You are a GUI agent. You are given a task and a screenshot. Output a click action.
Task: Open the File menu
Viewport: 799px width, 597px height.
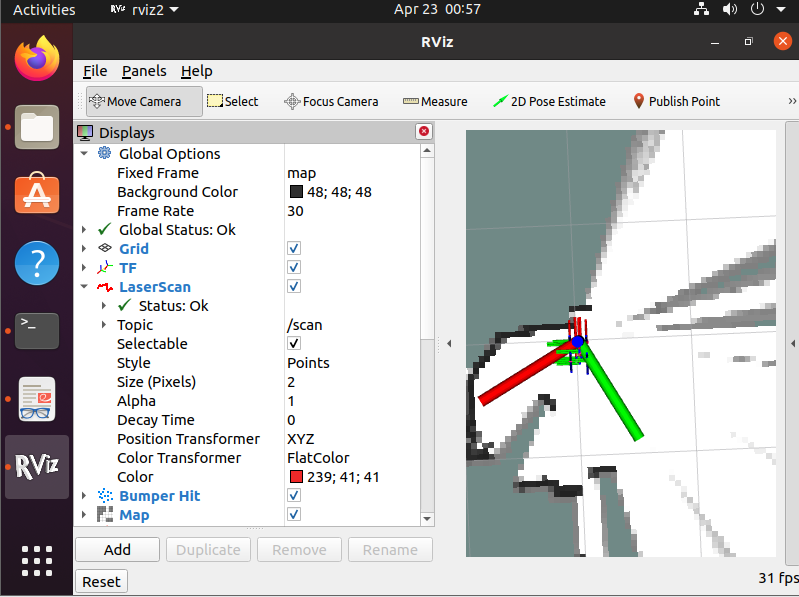(95, 71)
